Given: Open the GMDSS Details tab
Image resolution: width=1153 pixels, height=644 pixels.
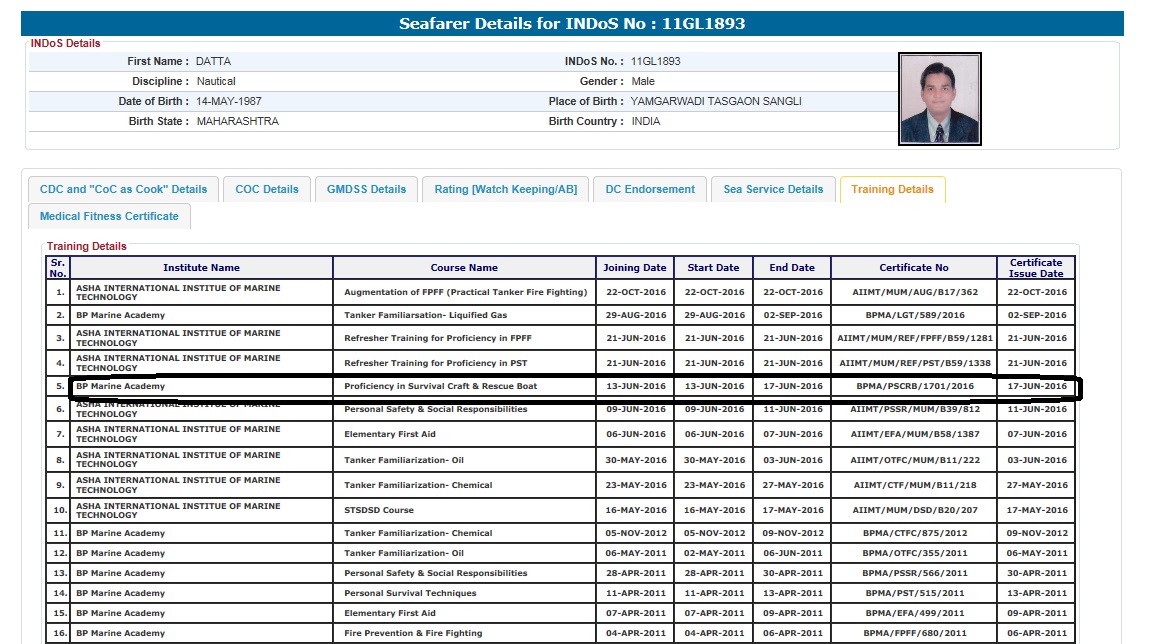Looking at the screenshot, I should 366,189.
